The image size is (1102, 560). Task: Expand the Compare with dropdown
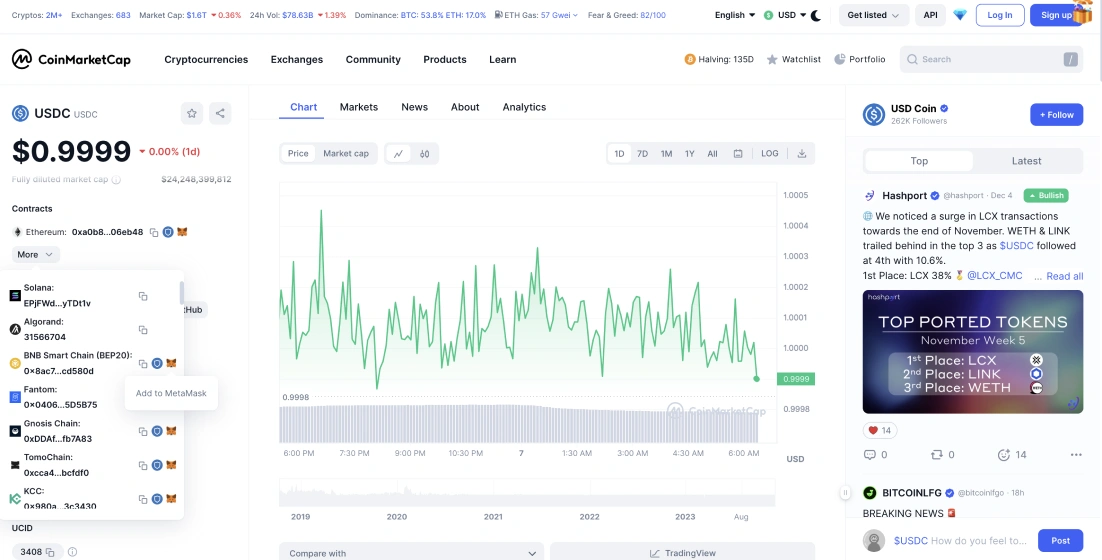pyautogui.click(x=411, y=553)
